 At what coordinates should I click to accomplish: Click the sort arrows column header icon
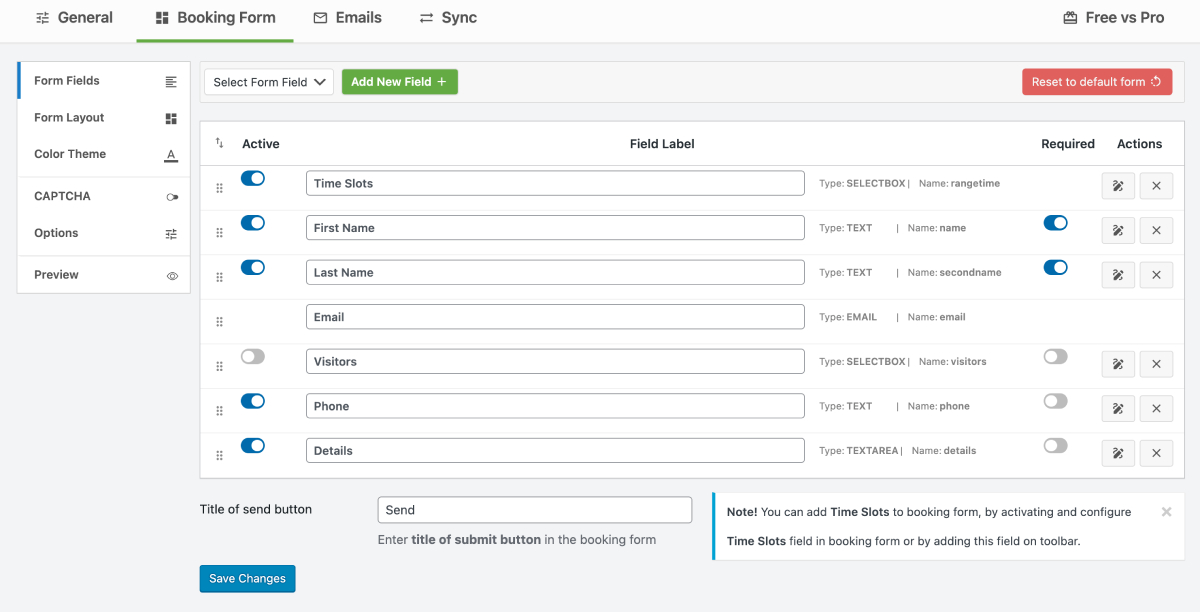(219, 143)
